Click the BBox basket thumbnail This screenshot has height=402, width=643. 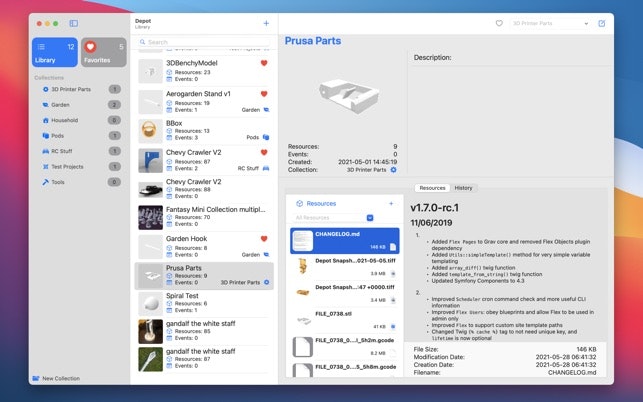click(150, 131)
